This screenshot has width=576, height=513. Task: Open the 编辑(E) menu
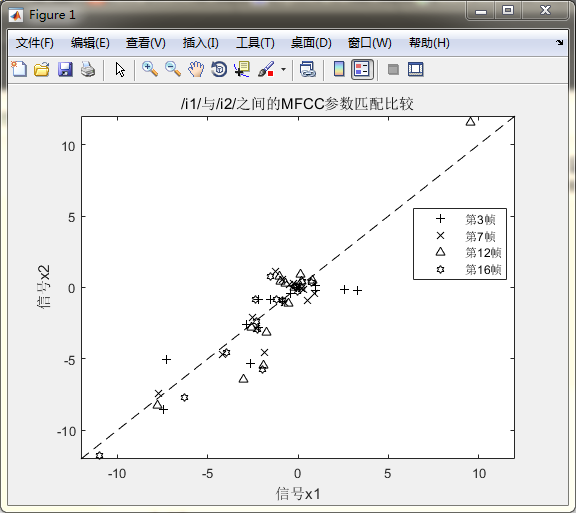tap(90, 43)
